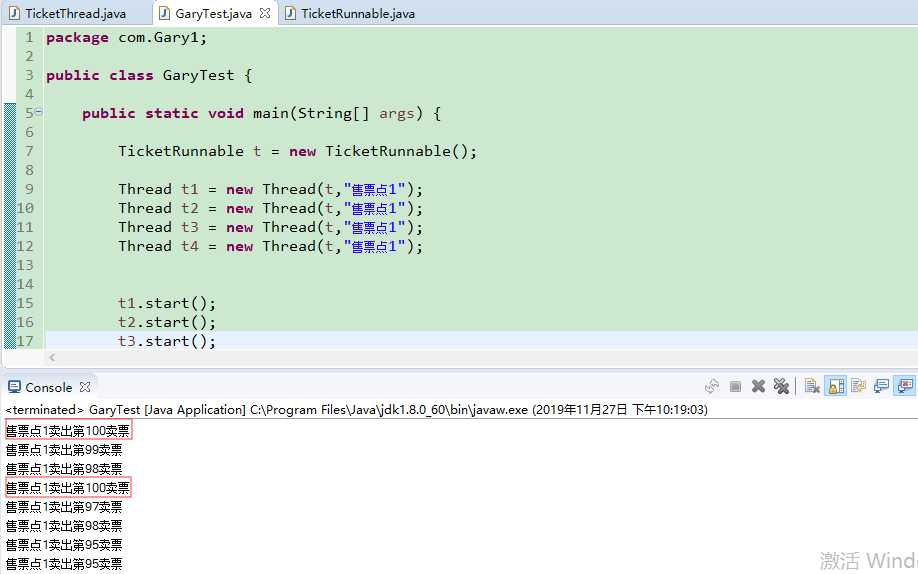Click the terminated GaryTest launch description
Image resolution: width=918 pixels, height=574 pixels.
coord(356,409)
